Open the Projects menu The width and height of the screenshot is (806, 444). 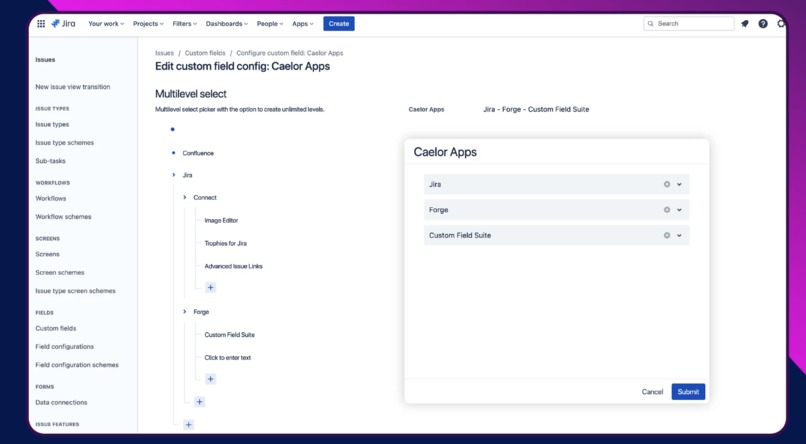[148, 24]
